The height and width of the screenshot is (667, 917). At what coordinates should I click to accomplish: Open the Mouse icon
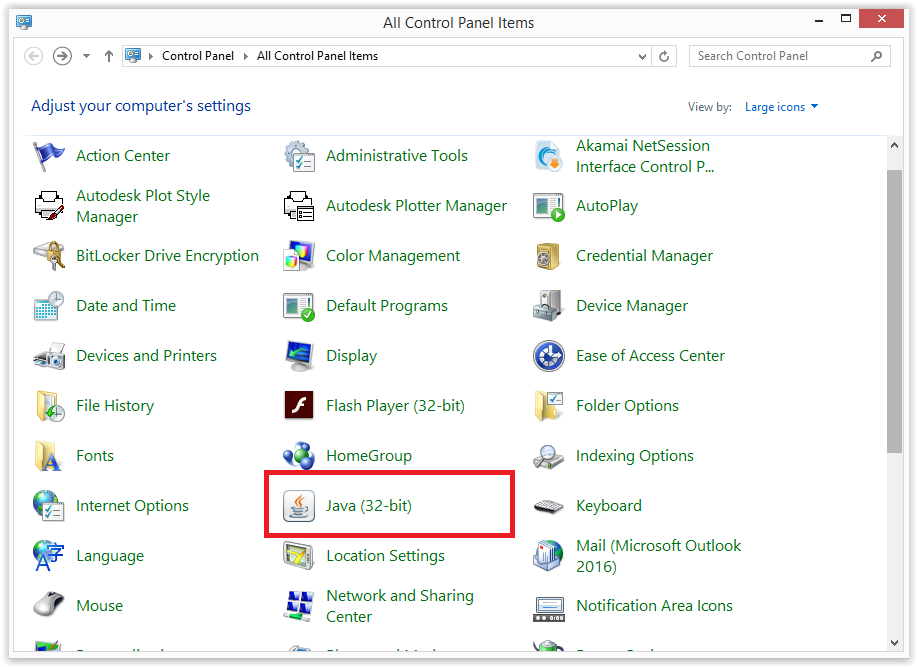[x=49, y=606]
